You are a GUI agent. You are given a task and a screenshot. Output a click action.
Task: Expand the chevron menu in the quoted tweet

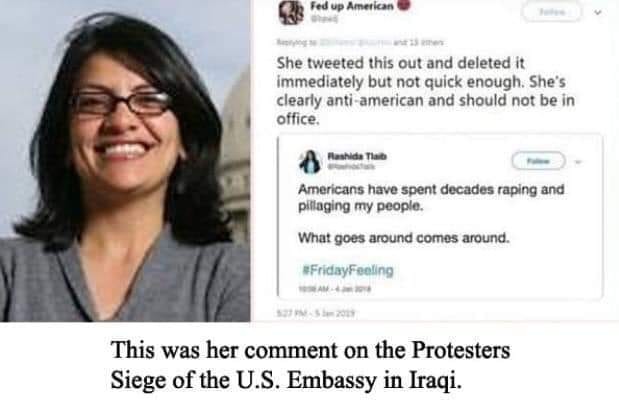coord(578,161)
